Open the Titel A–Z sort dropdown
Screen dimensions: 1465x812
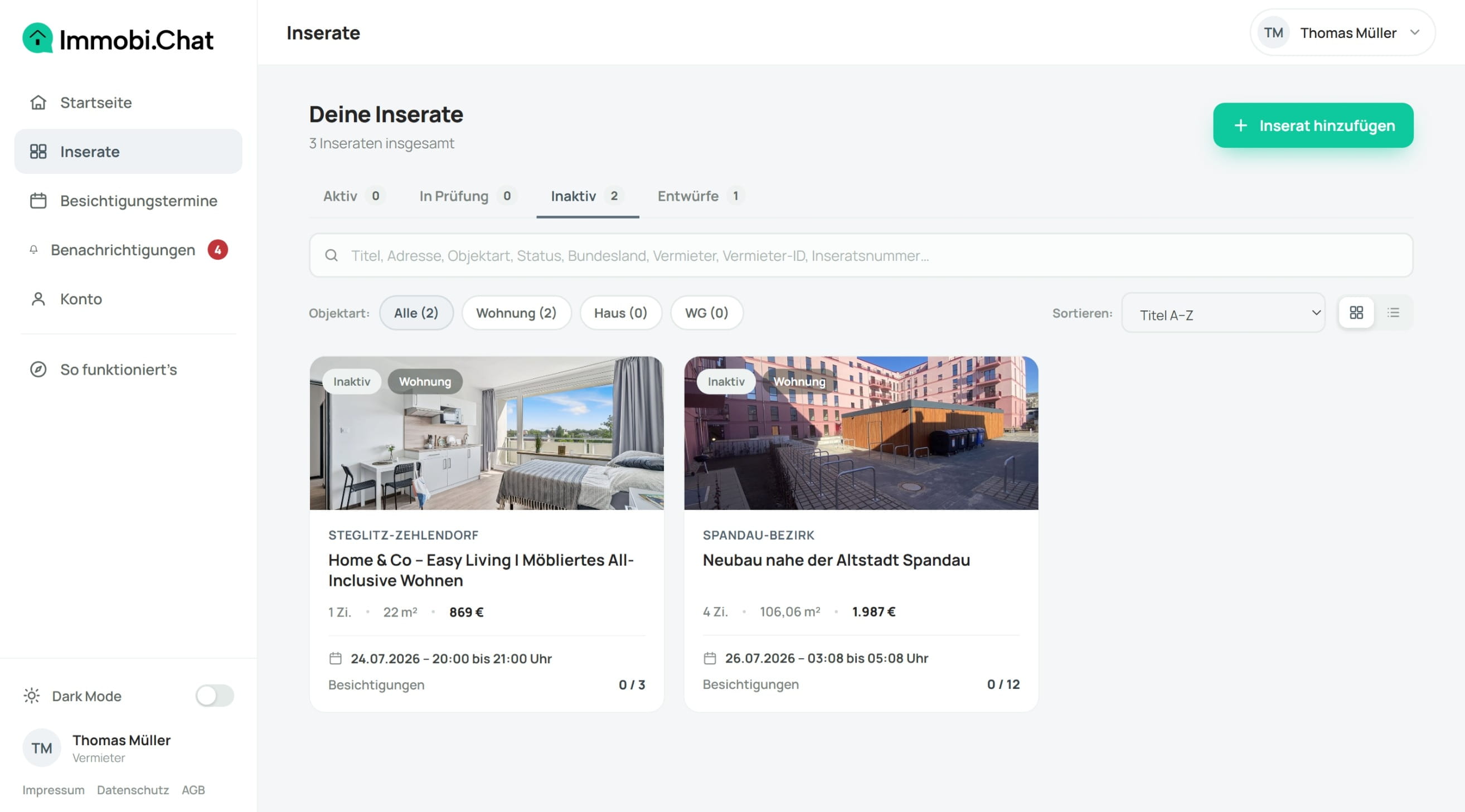[1223, 312]
